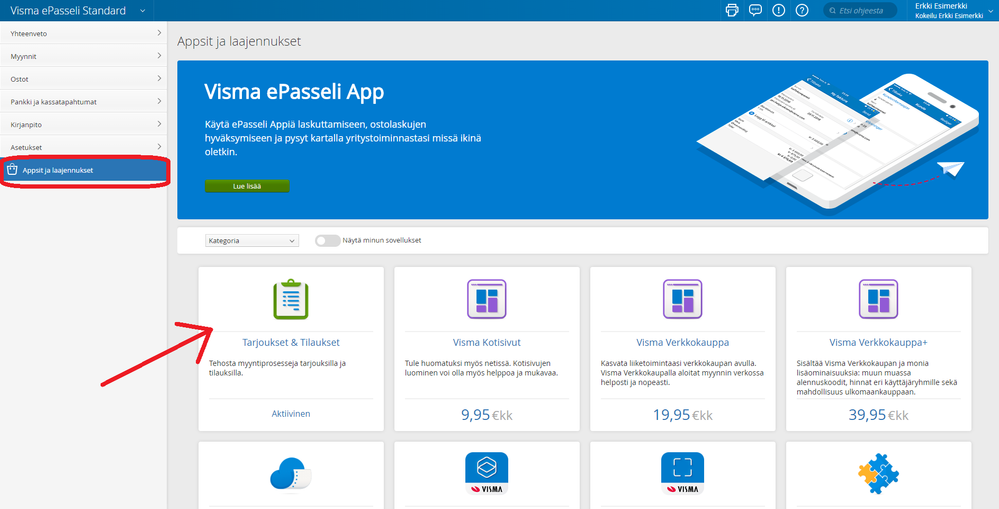This screenshot has height=509, width=999.
Task: Expand the Yhteenveto menu chevron
Action: tap(159, 32)
